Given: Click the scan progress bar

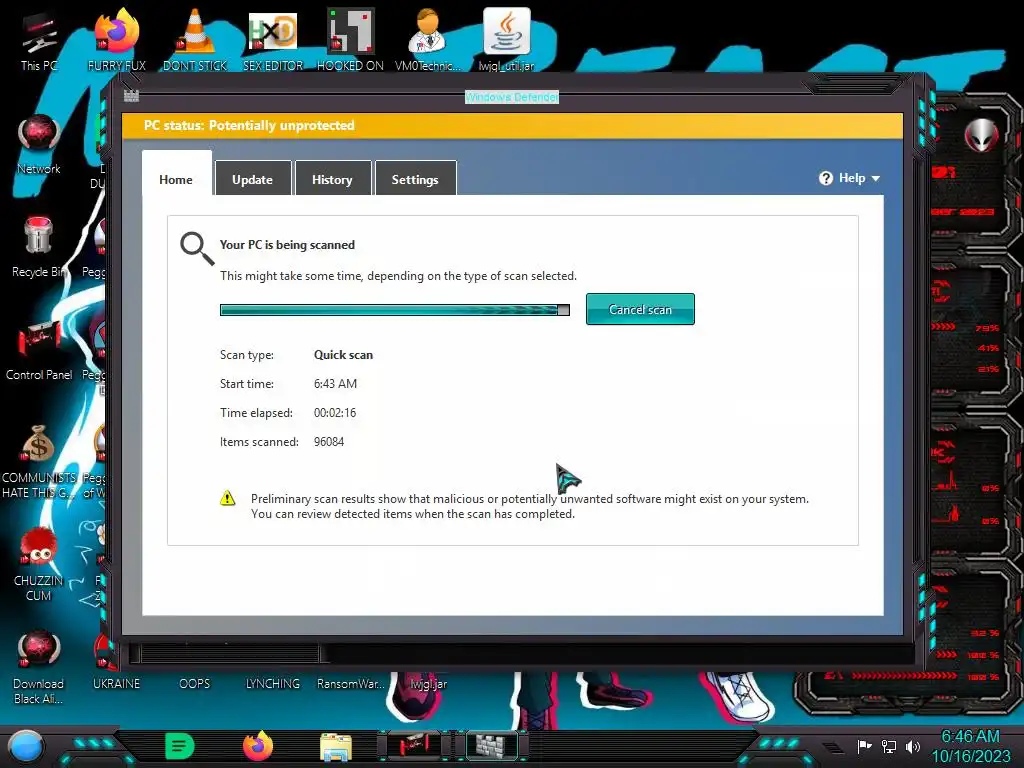Looking at the screenshot, I should pyautogui.click(x=394, y=310).
